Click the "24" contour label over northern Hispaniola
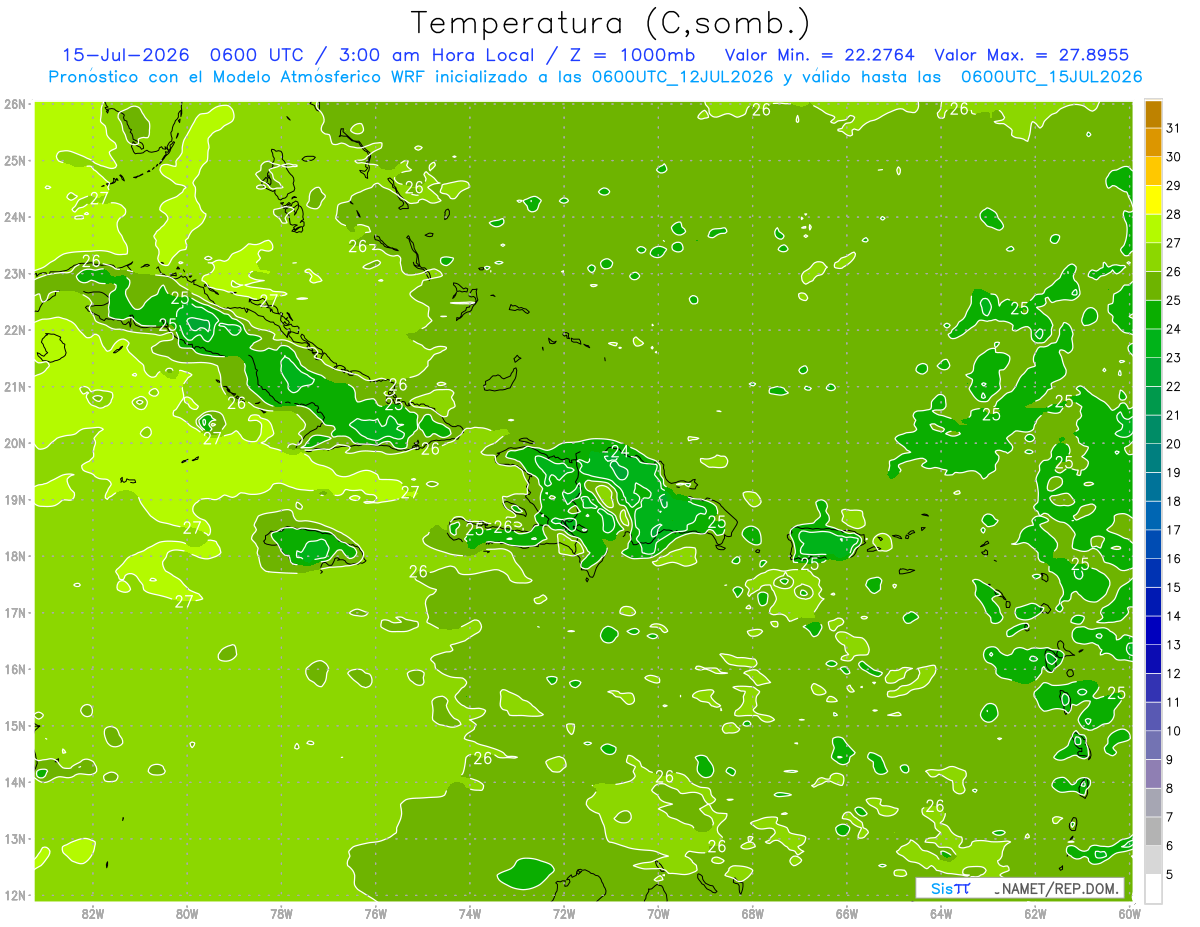 [x=620, y=451]
